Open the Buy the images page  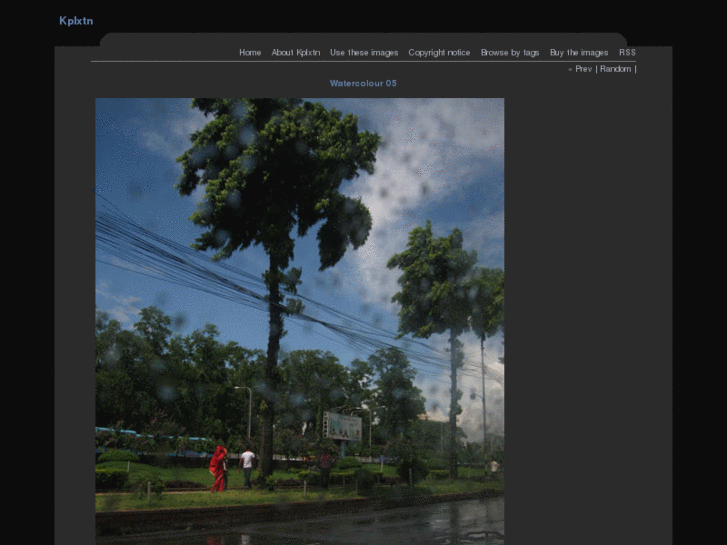coord(579,53)
